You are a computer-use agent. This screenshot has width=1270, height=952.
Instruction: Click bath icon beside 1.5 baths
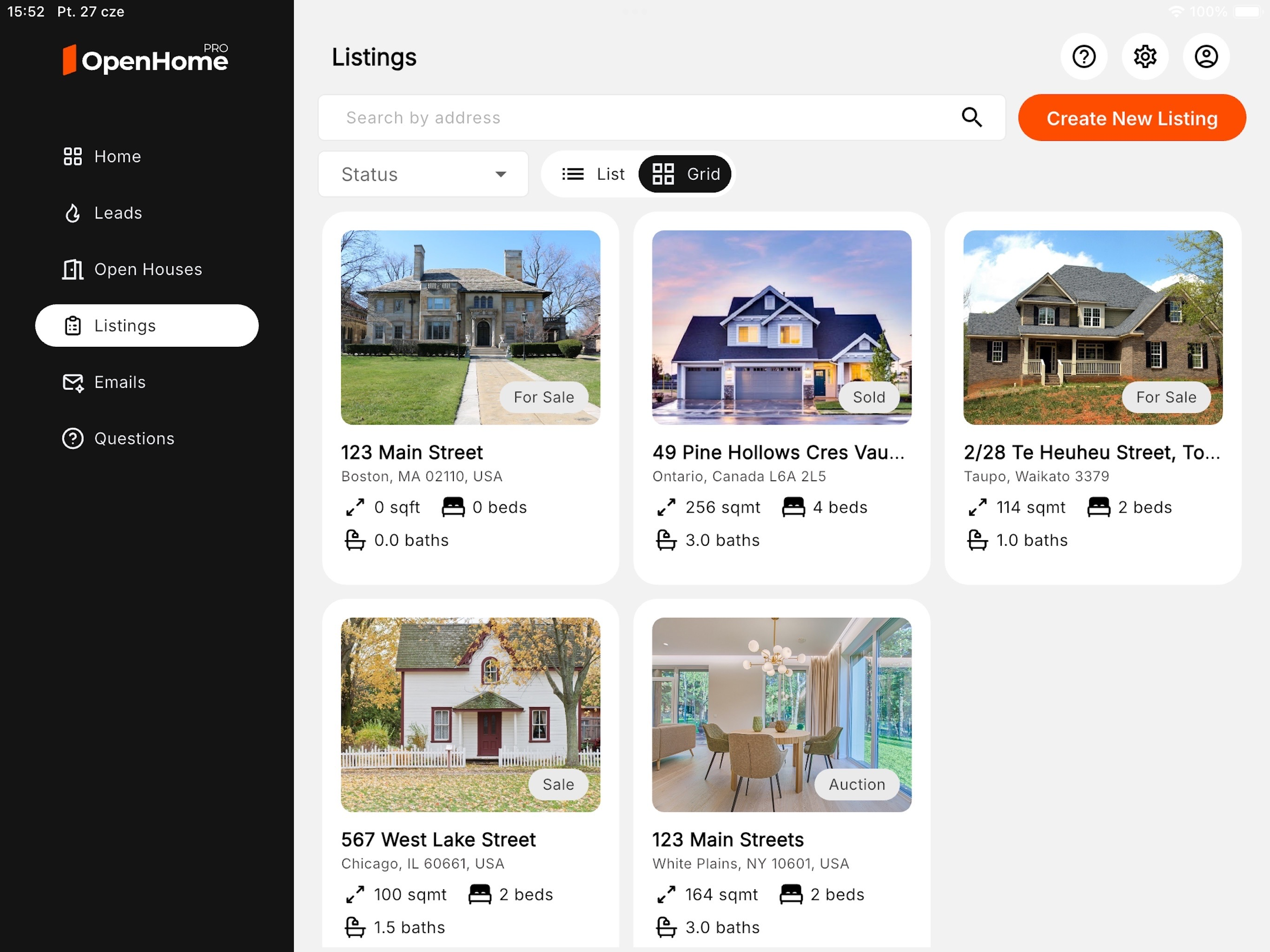point(355,927)
